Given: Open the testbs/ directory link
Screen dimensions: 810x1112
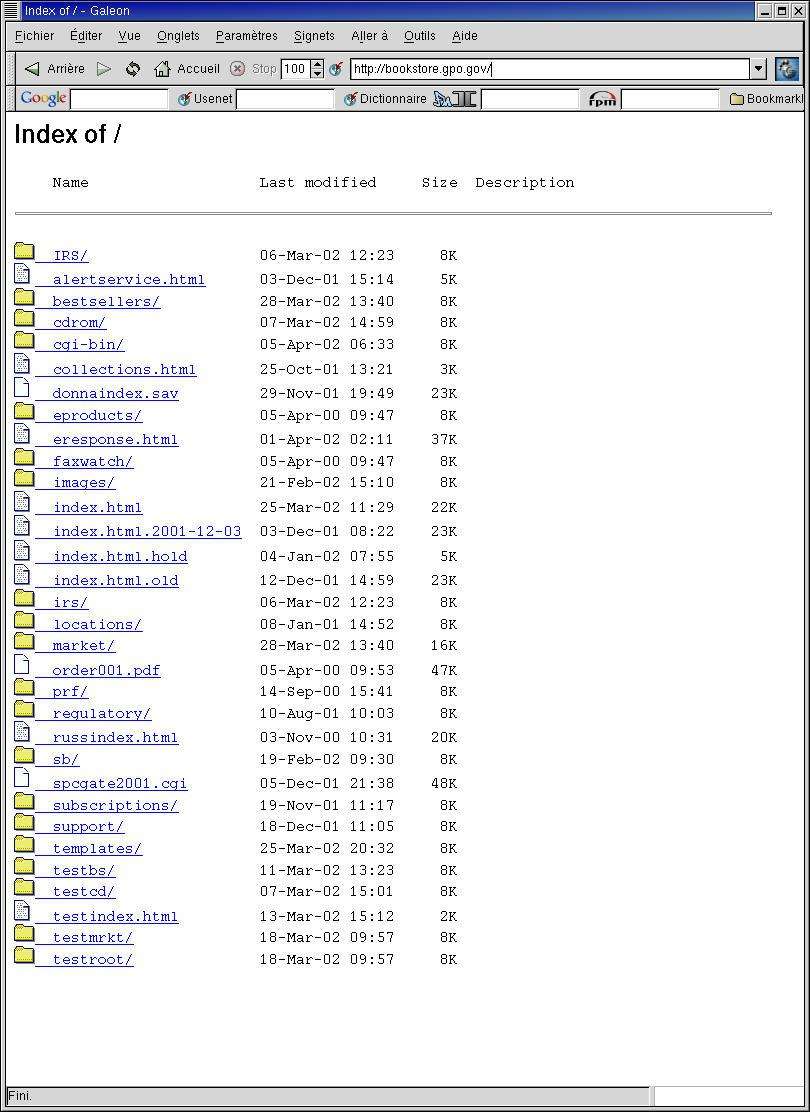Looking at the screenshot, I should pos(84,871).
